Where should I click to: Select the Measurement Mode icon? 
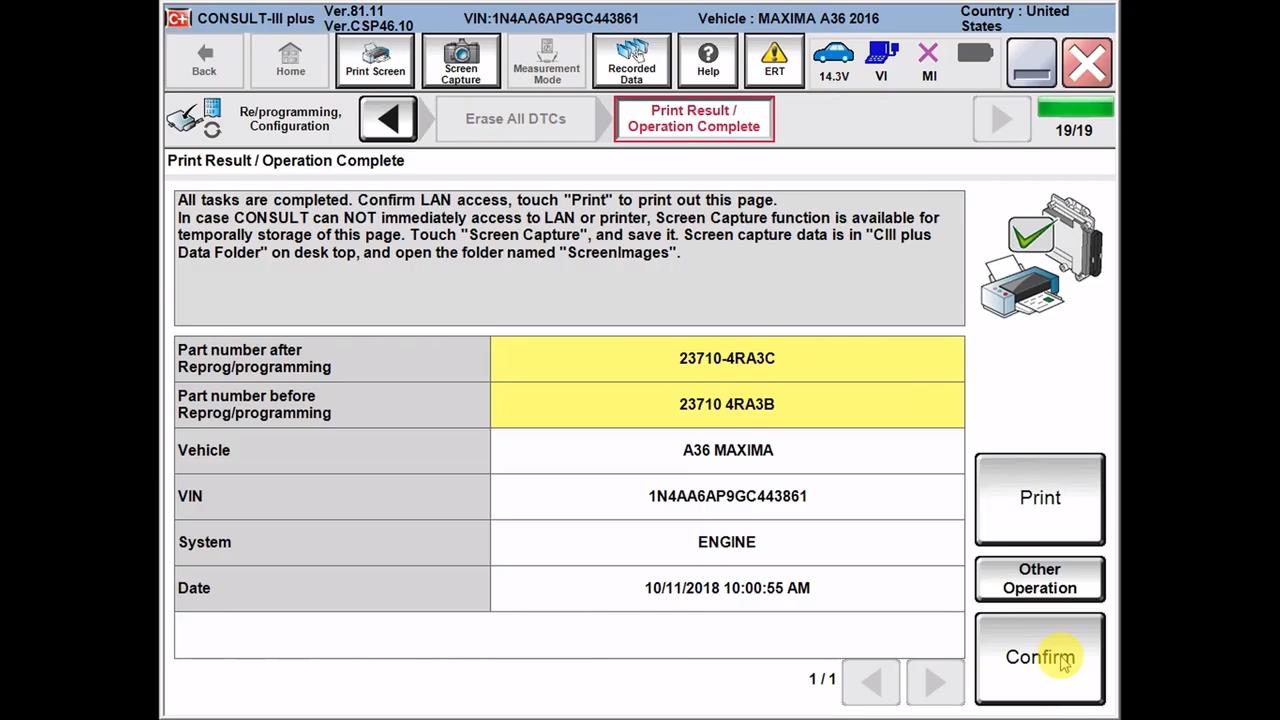coord(547,61)
